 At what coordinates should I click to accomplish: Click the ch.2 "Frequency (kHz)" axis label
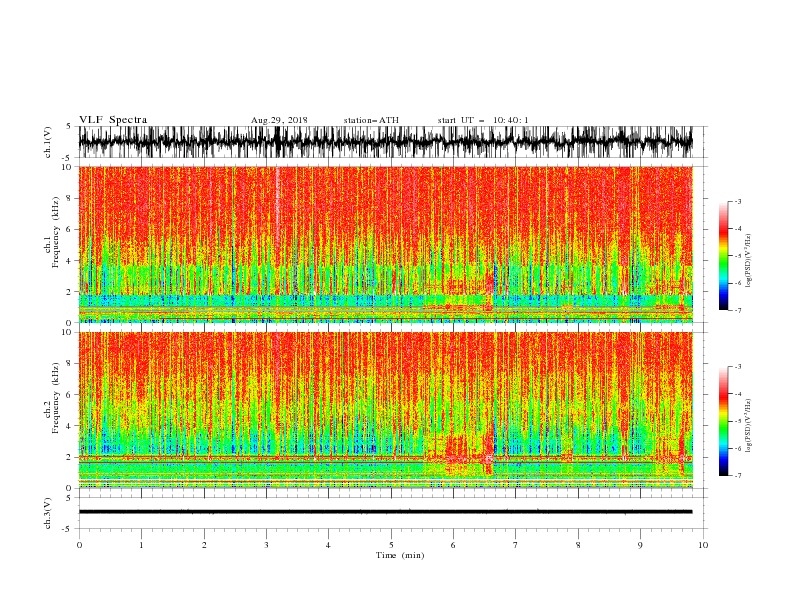coord(56,398)
